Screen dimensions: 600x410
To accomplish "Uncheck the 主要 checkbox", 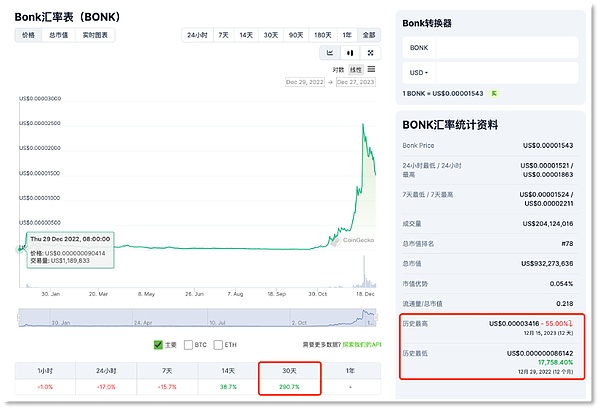I will (x=158, y=345).
